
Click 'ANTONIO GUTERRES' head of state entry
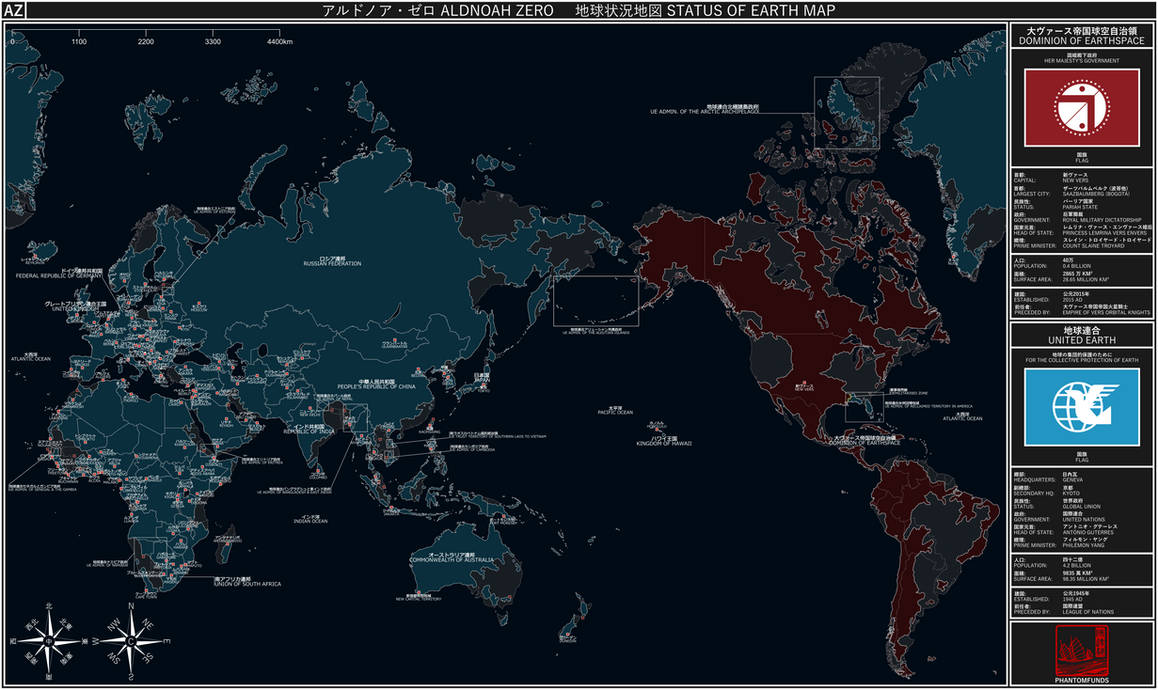coord(1088,533)
